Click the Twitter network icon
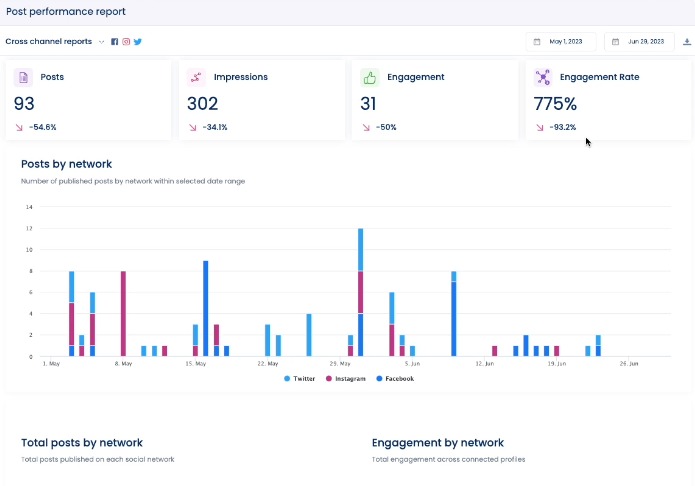 [138, 42]
